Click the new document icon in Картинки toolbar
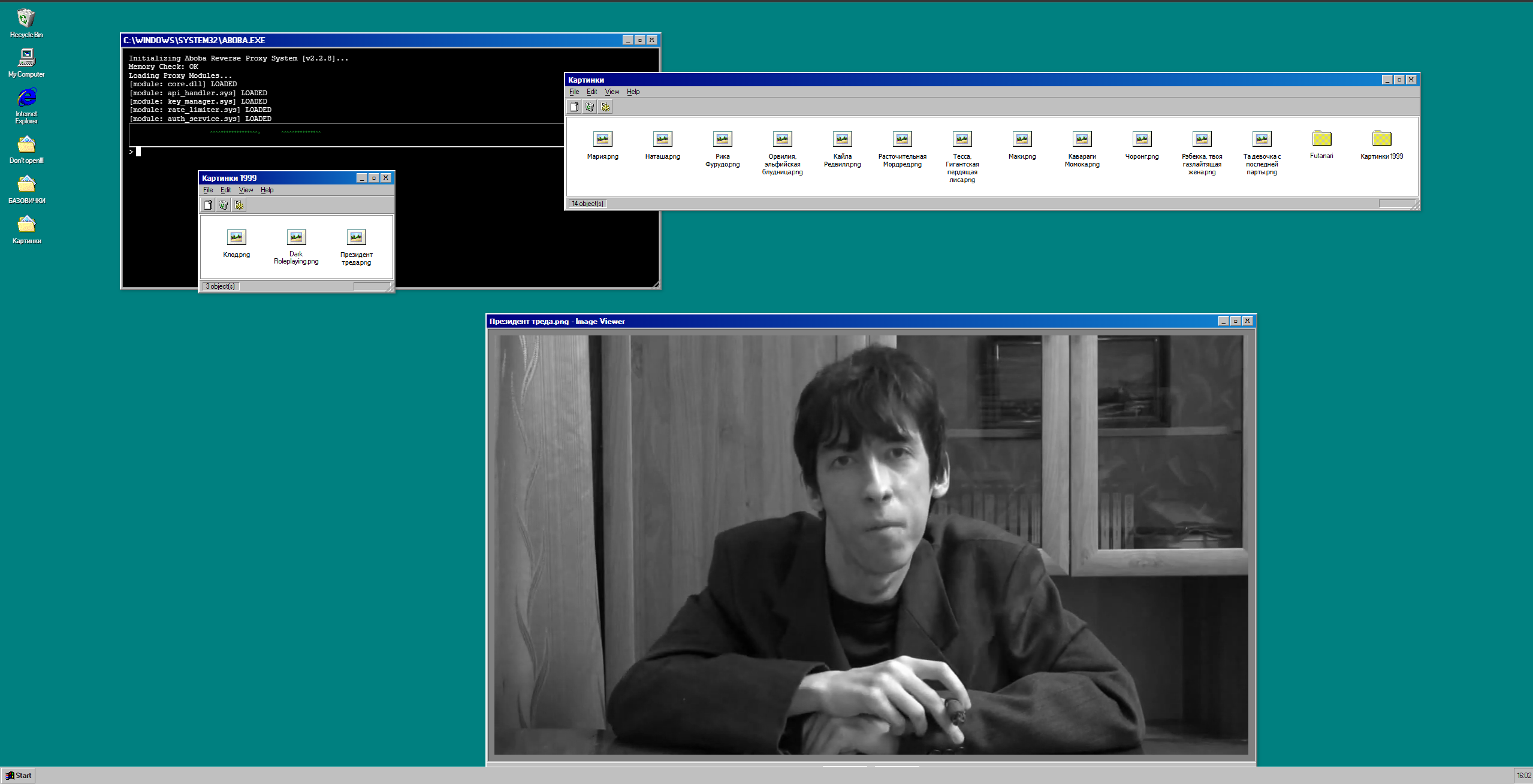Viewport: 1533px width, 784px height. pos(574,107)
